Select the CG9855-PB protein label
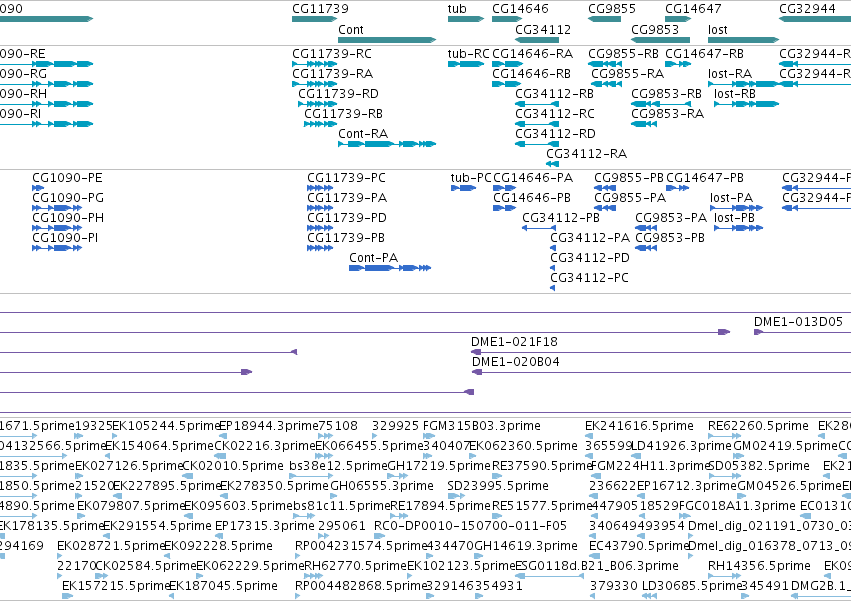Viewport: 851px width, 601px height. [x=629, y=178]
